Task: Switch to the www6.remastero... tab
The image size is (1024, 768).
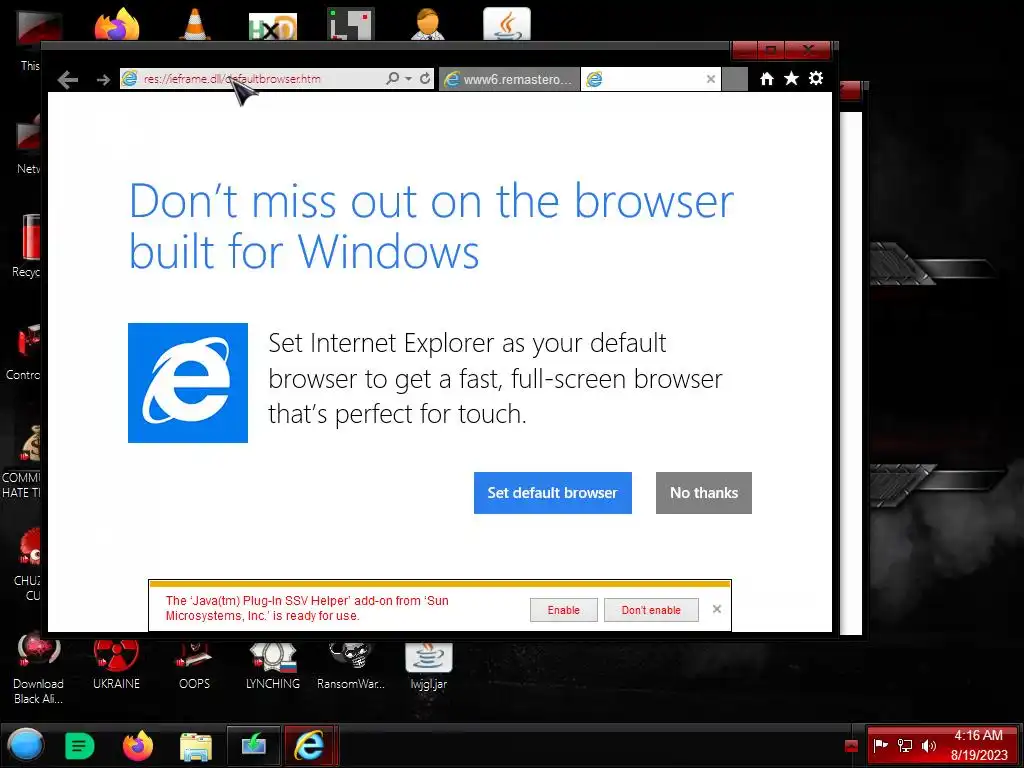Action: point(509,79)
